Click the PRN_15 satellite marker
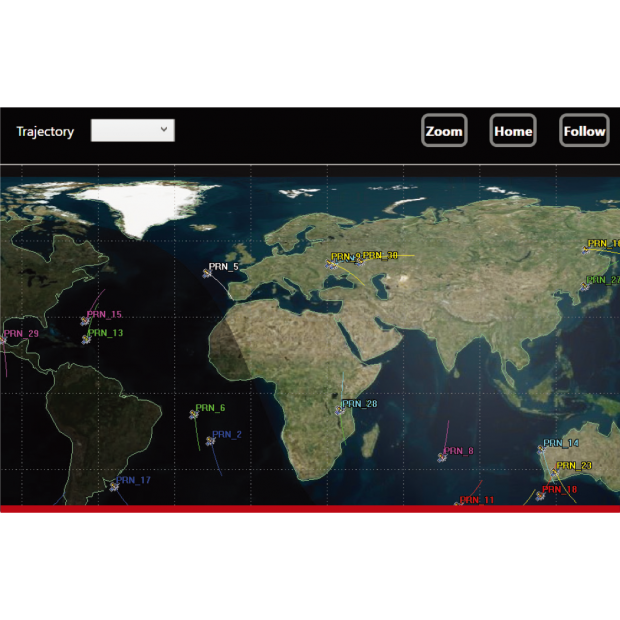620x620 pixels. pos(86,322)
